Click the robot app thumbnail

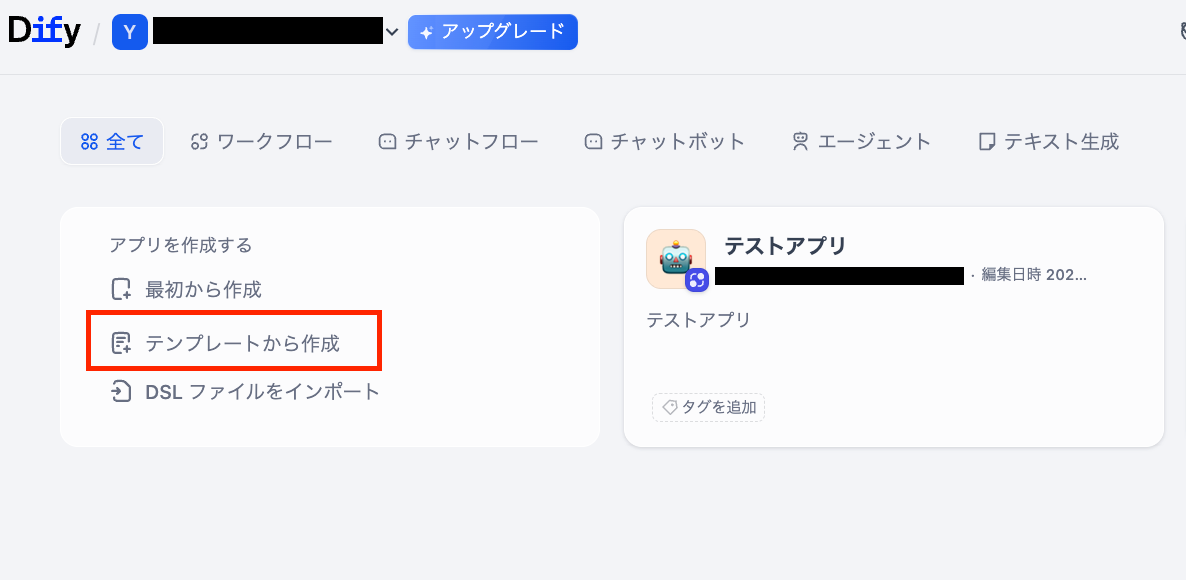click(x=675, y=258)
